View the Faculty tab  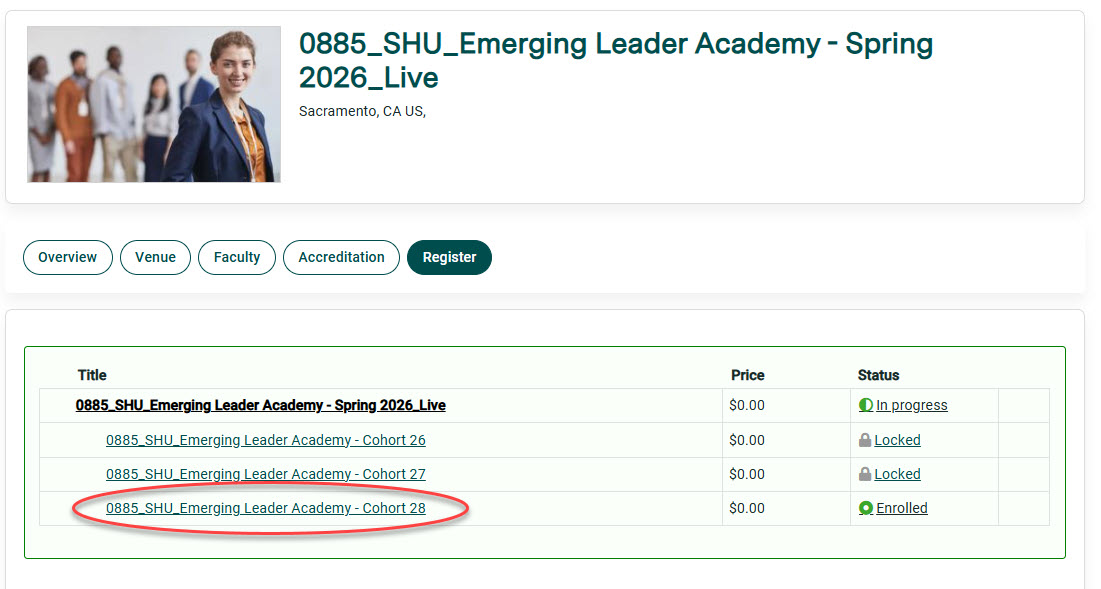(236, 257)
